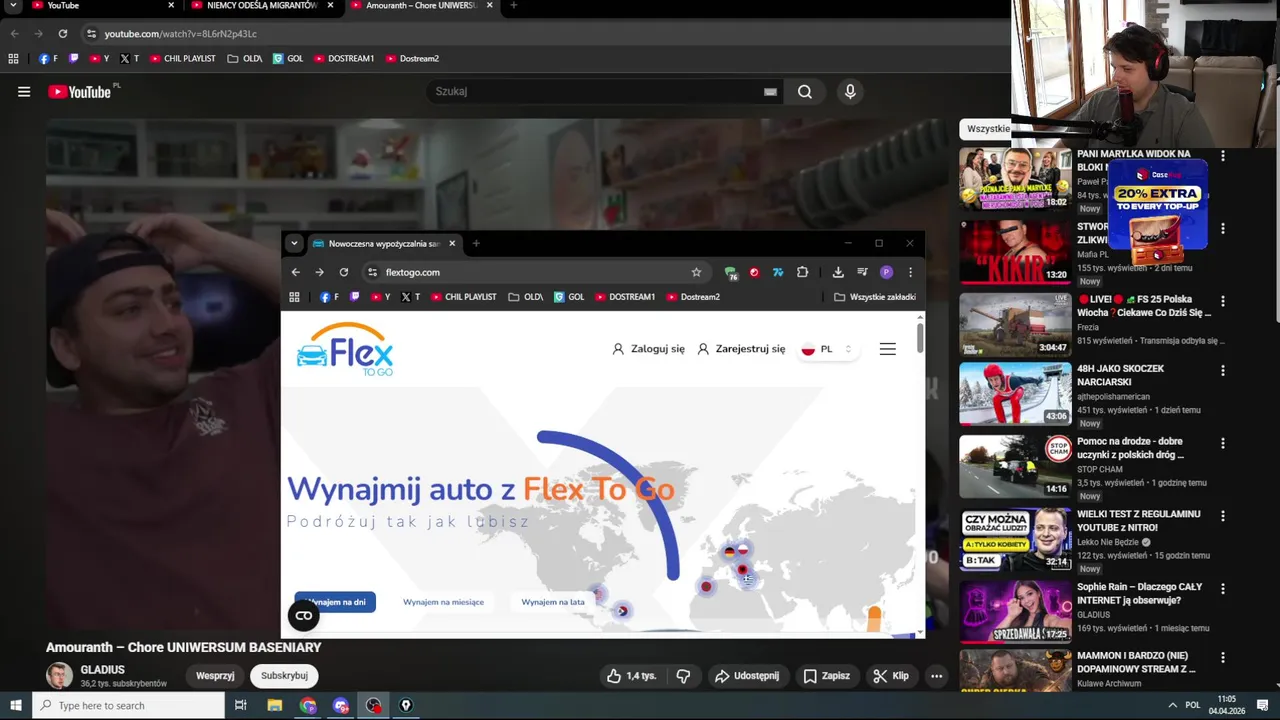Select 'Wynajem na miesiące' tab
The image size is (1280, 720).
click(x=443, y=602)
